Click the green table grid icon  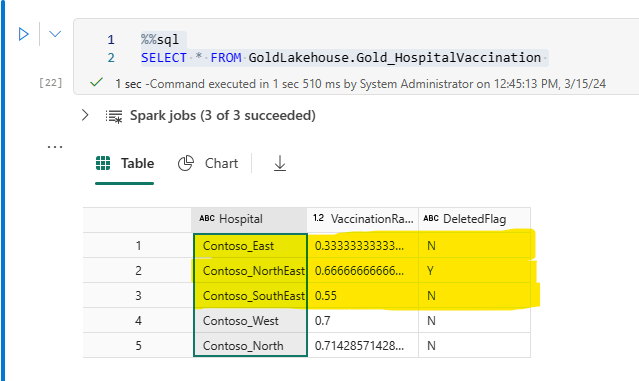point(103,163)
